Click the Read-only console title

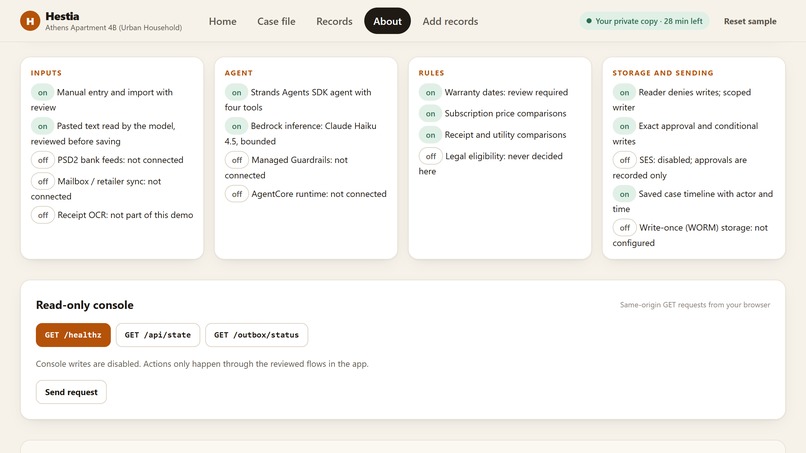[x=85, y=305]
